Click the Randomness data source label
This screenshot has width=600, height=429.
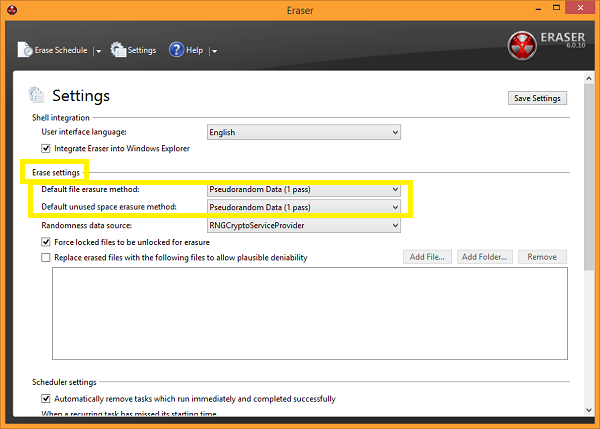pyautogui.click(x=86, y=225)
